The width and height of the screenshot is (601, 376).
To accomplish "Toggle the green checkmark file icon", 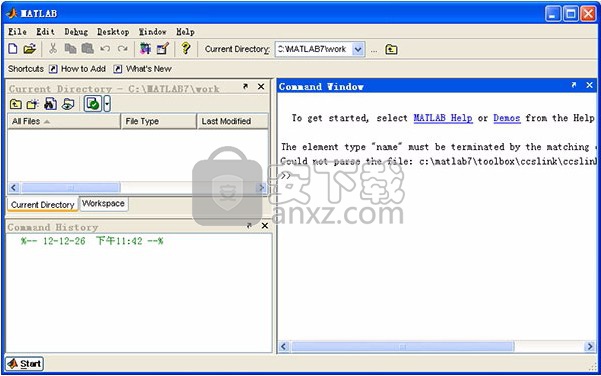I will (92, 104).
